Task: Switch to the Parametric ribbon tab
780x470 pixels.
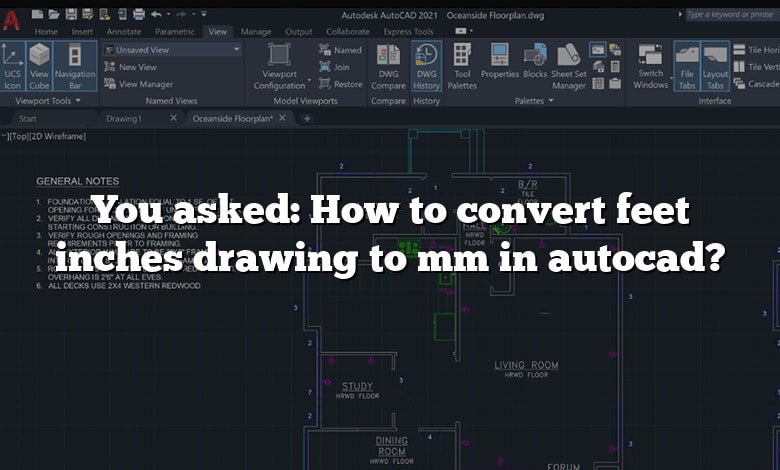Action: [175, 31]
